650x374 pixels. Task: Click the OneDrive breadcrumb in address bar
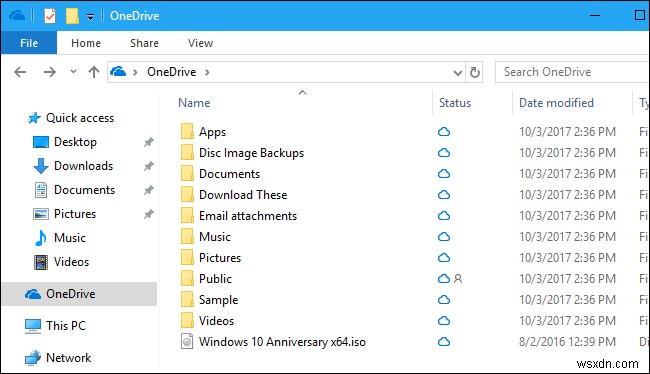[x=172, y=72]
